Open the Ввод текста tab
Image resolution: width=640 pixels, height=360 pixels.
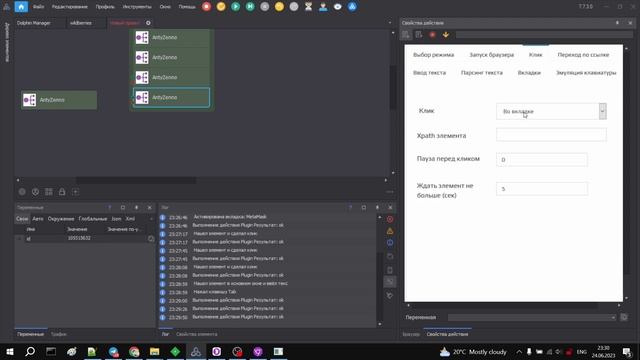[x=429, y=73]
